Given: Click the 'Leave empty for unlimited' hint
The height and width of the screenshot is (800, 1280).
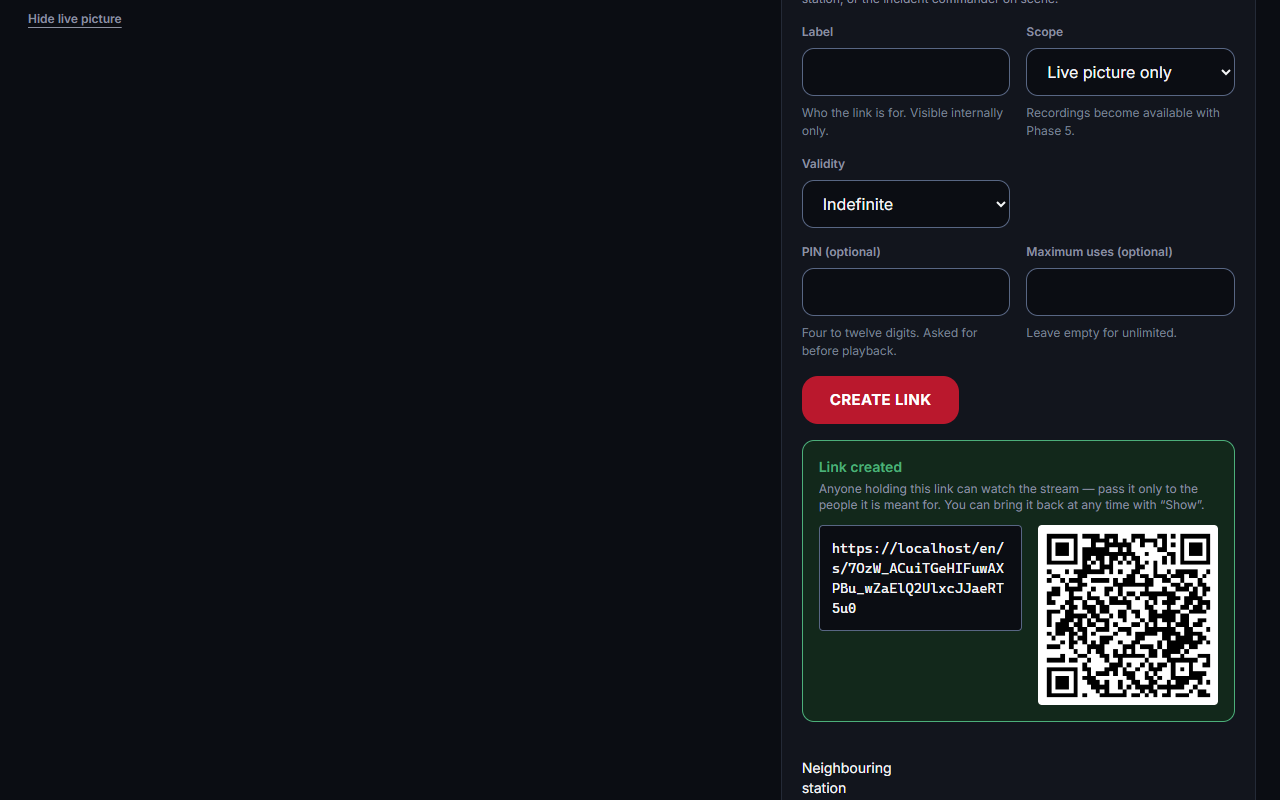Looking at the screenshot, I should click(1101, 333).
